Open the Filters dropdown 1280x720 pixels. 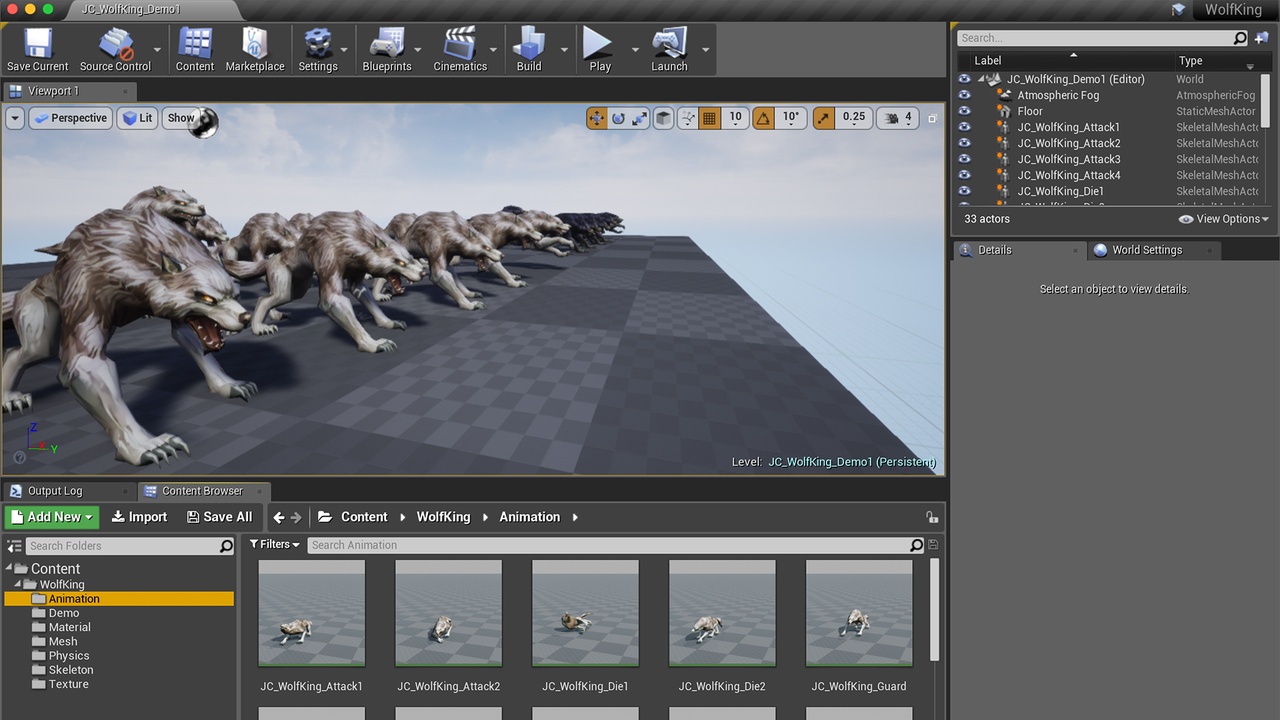274,544
